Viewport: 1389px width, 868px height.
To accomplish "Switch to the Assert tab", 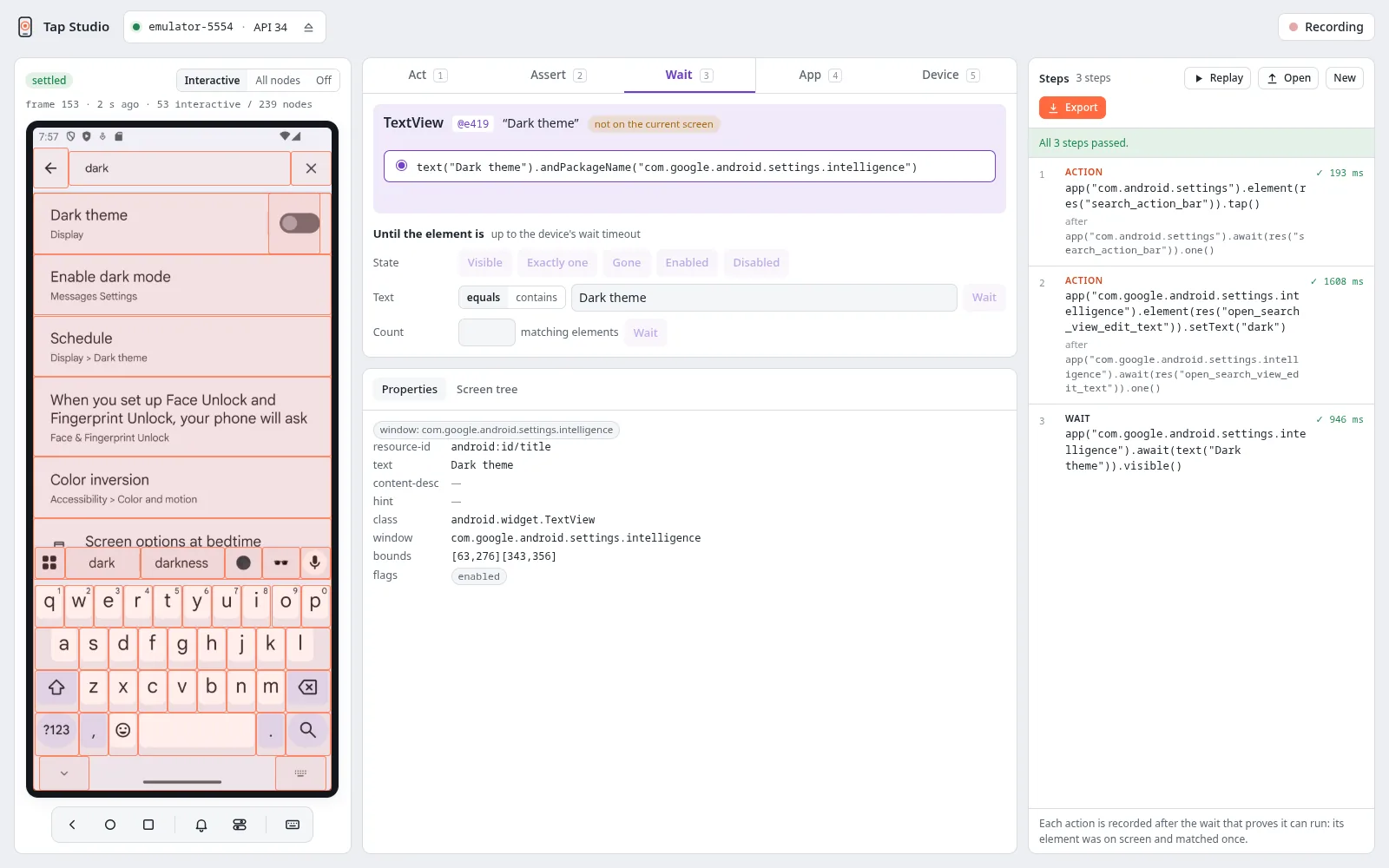I will tap(558, 76).
